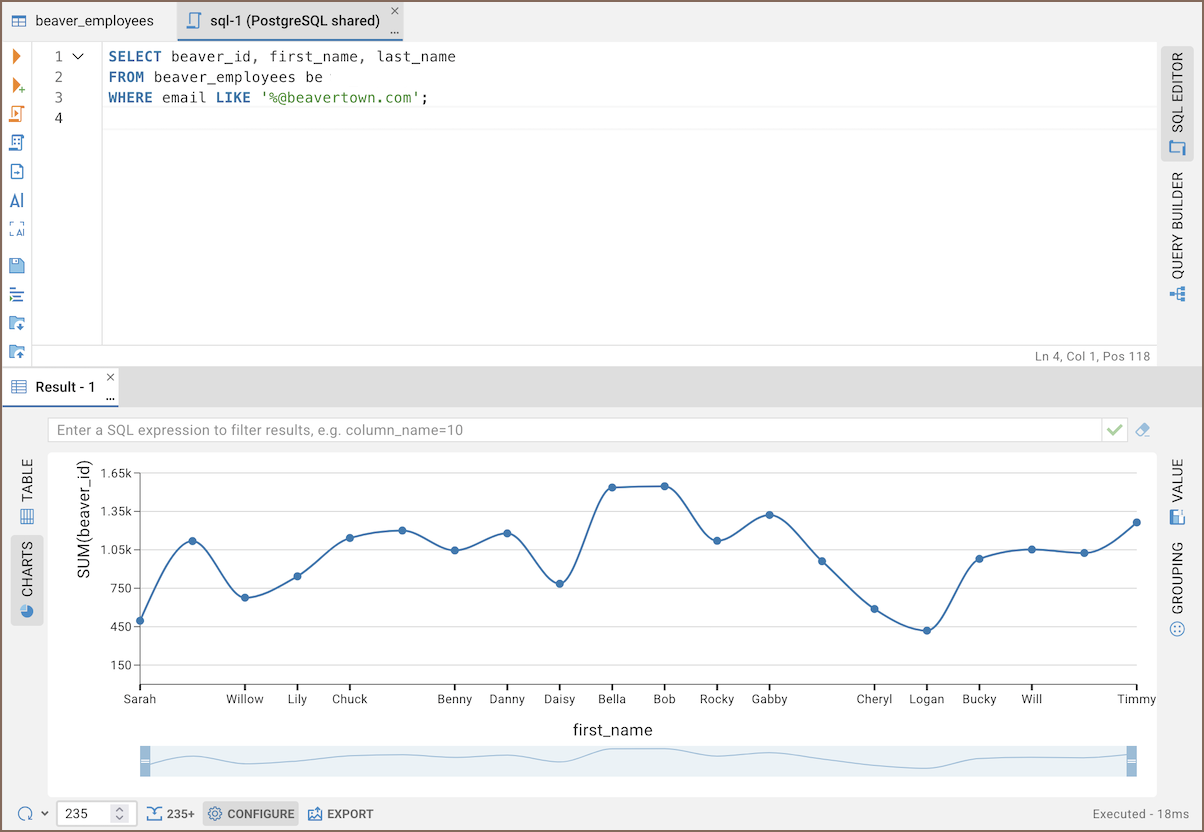Execute the query in a new tab
The height and width of the screenshot is (832, 1204).
tap(17, 86)
